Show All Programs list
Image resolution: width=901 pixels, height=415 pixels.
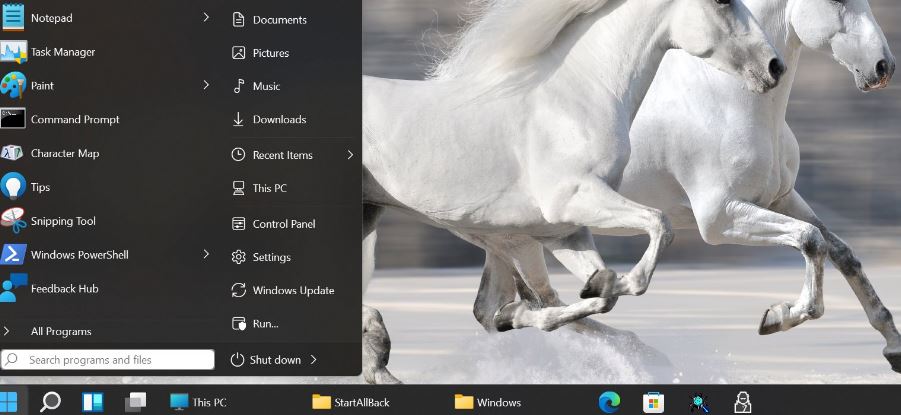coord(60,331)
